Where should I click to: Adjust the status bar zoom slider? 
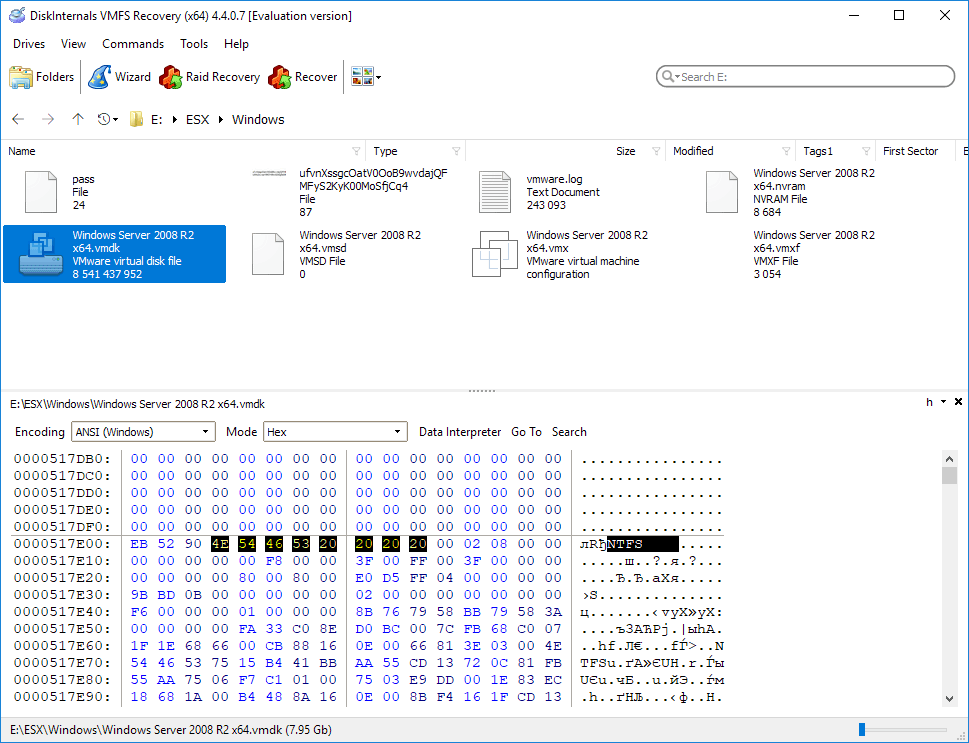click(x=862, y=730)
